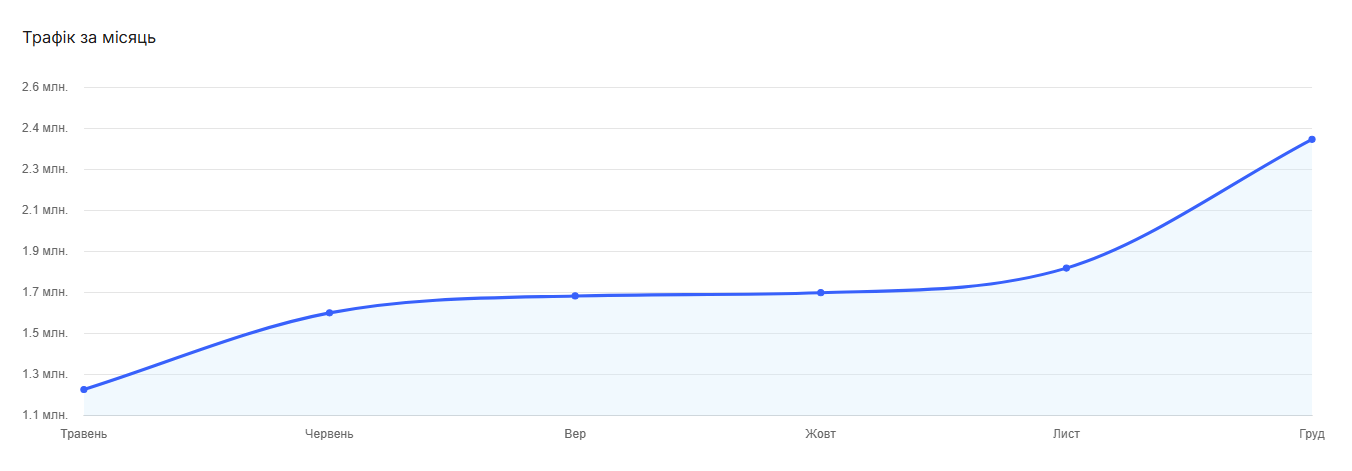Select the 2.1 млн. axis value
Screen dimensions: 1352x471
tap(44, 210)
